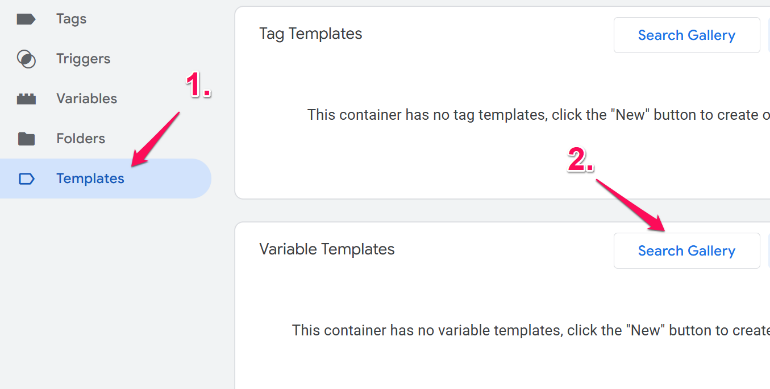Click the Tags label icon in sidebar
Screen dimensions: 770x389
26,19
